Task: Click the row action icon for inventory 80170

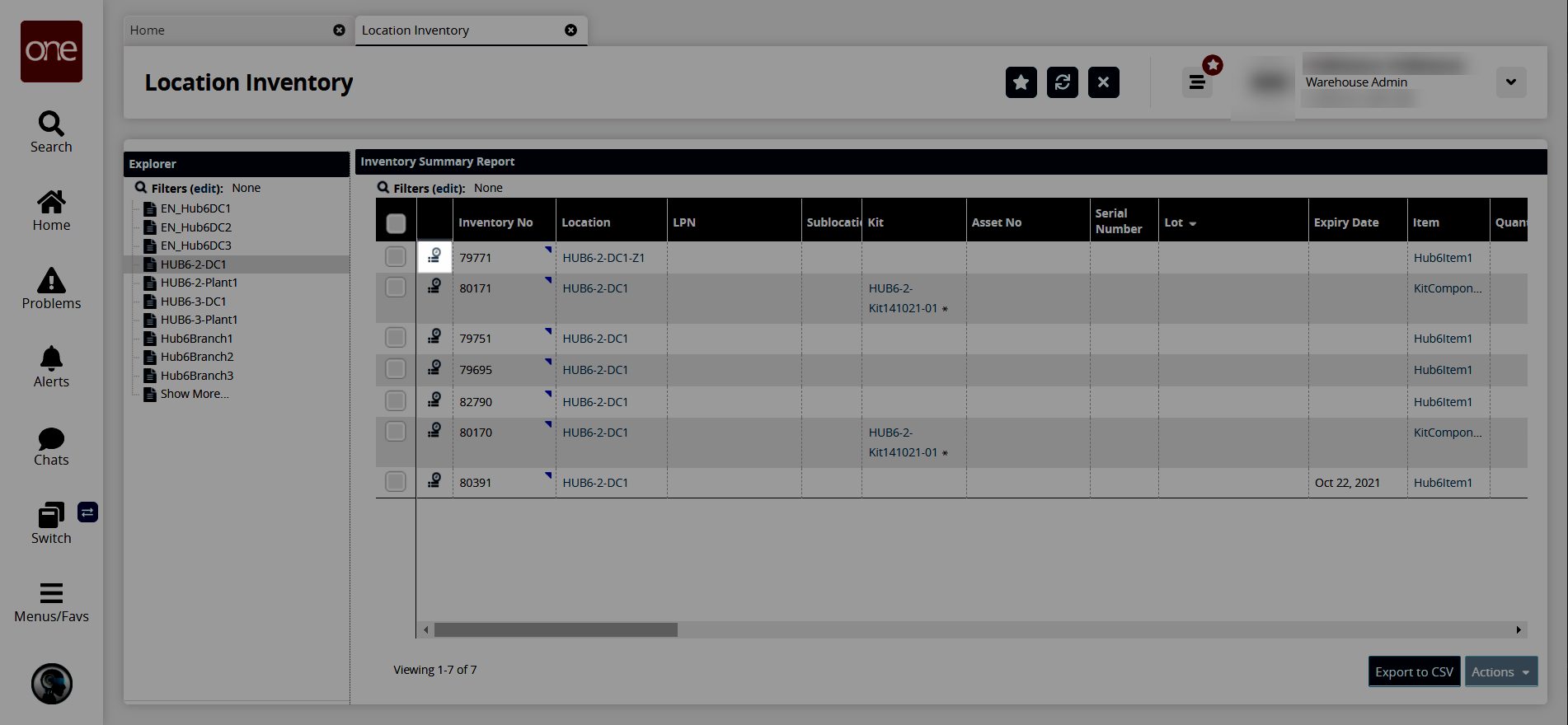Action: pos(434,431)
